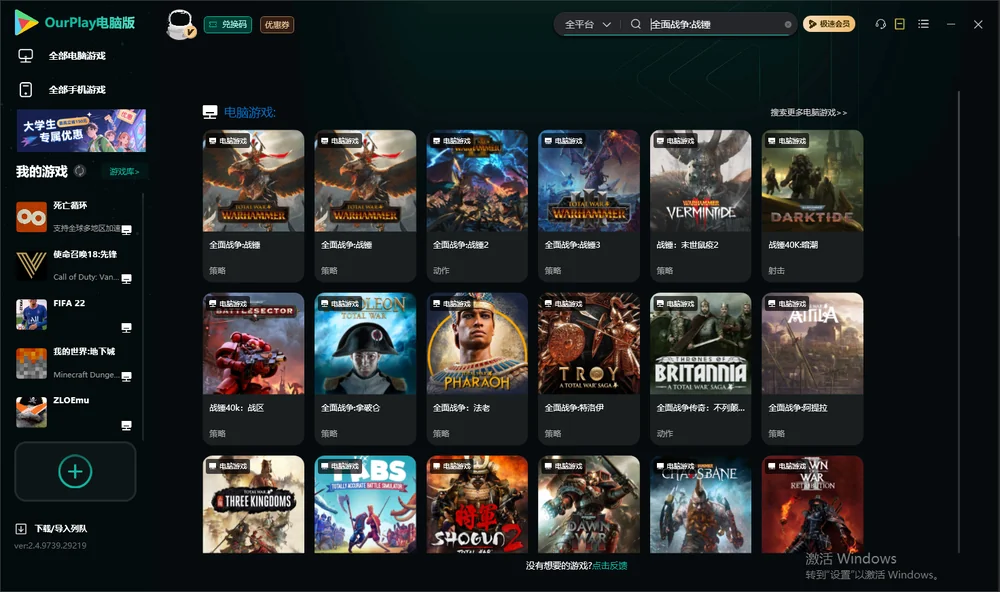Add a game with the plus button
The width and height of the screenshot is (1000, 592).
point(75,471)
